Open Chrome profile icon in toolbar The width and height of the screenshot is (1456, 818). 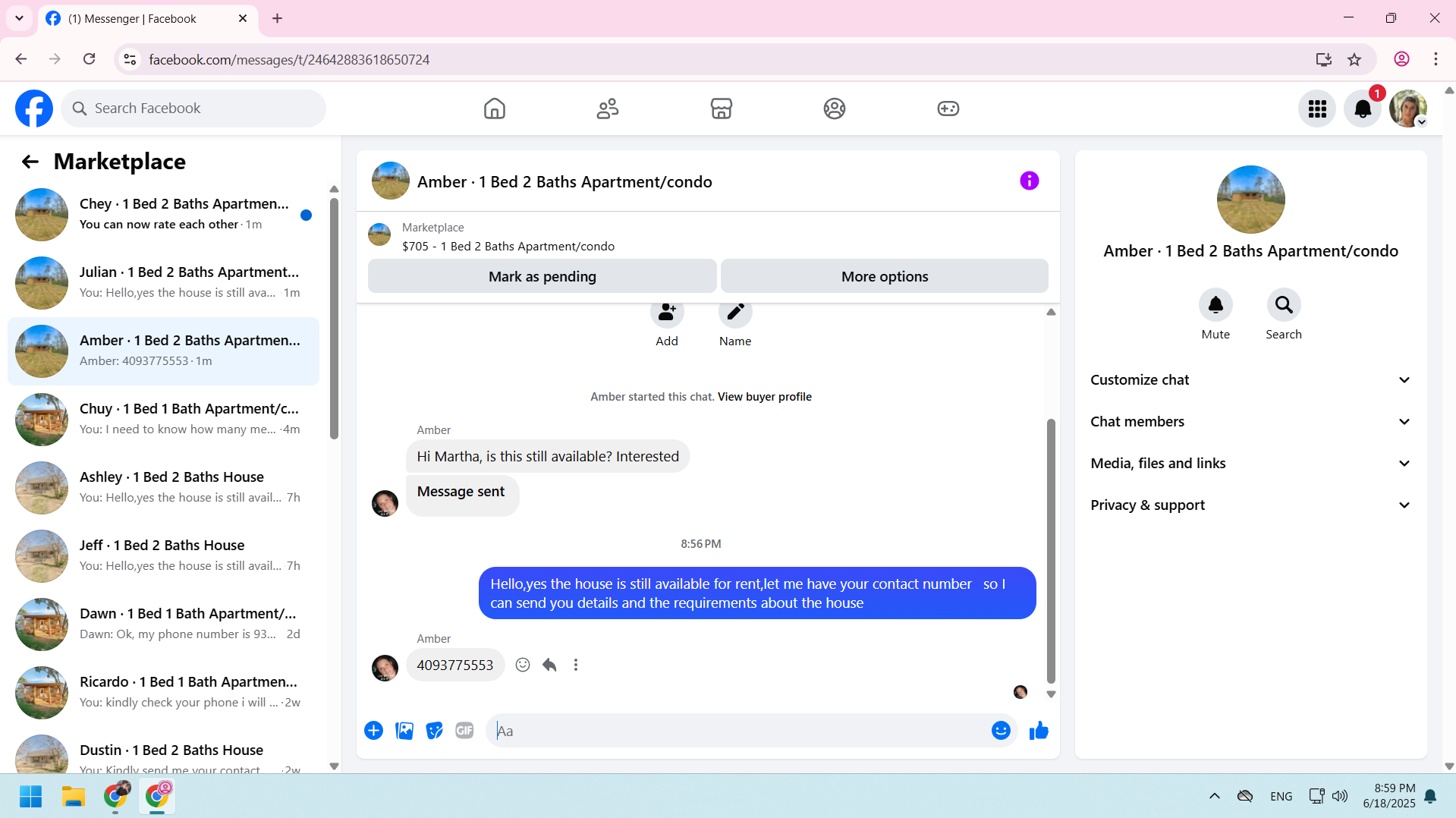click(1401, 59)
